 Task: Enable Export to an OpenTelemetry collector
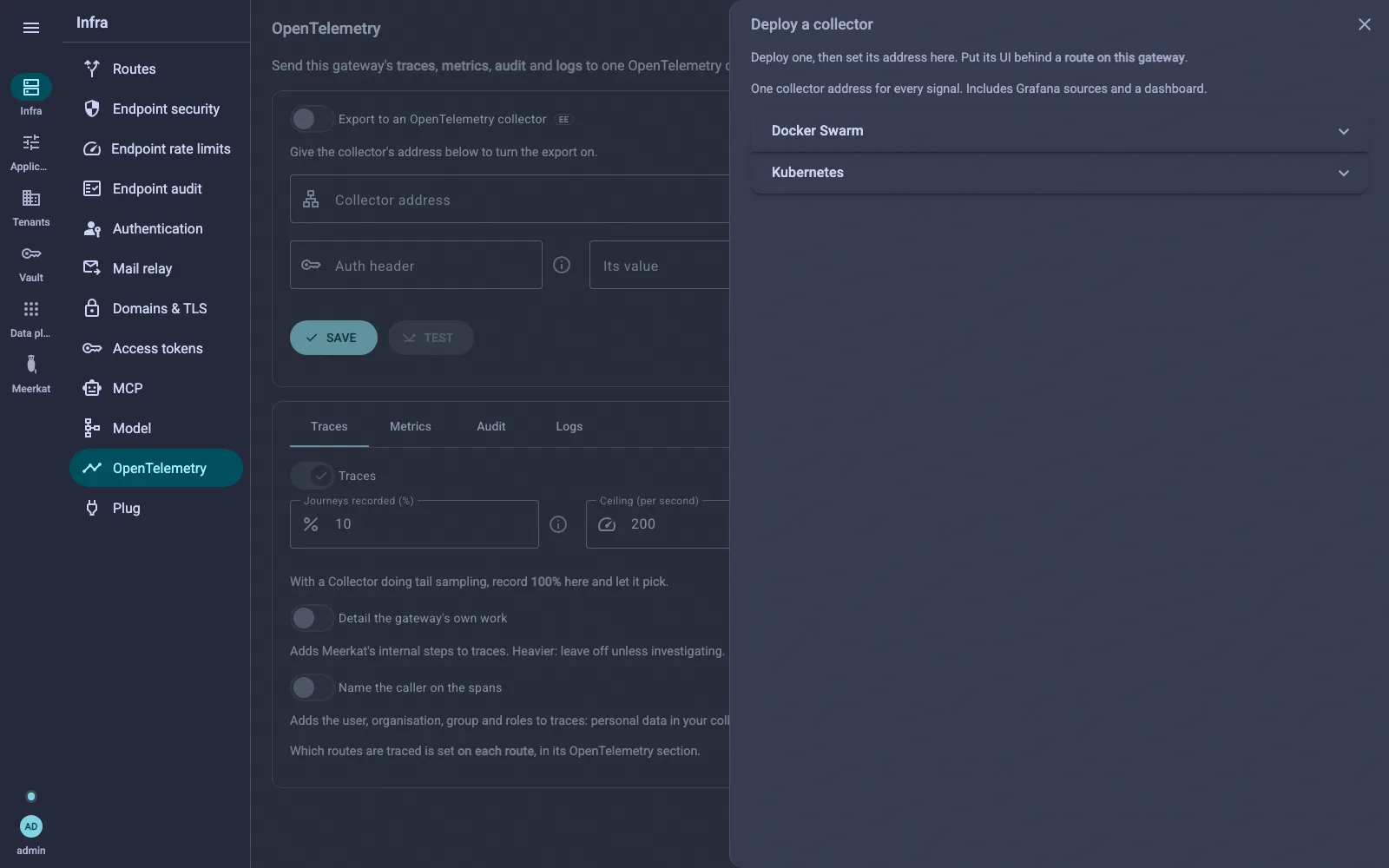pyautogui.click(x=311, y=119)
